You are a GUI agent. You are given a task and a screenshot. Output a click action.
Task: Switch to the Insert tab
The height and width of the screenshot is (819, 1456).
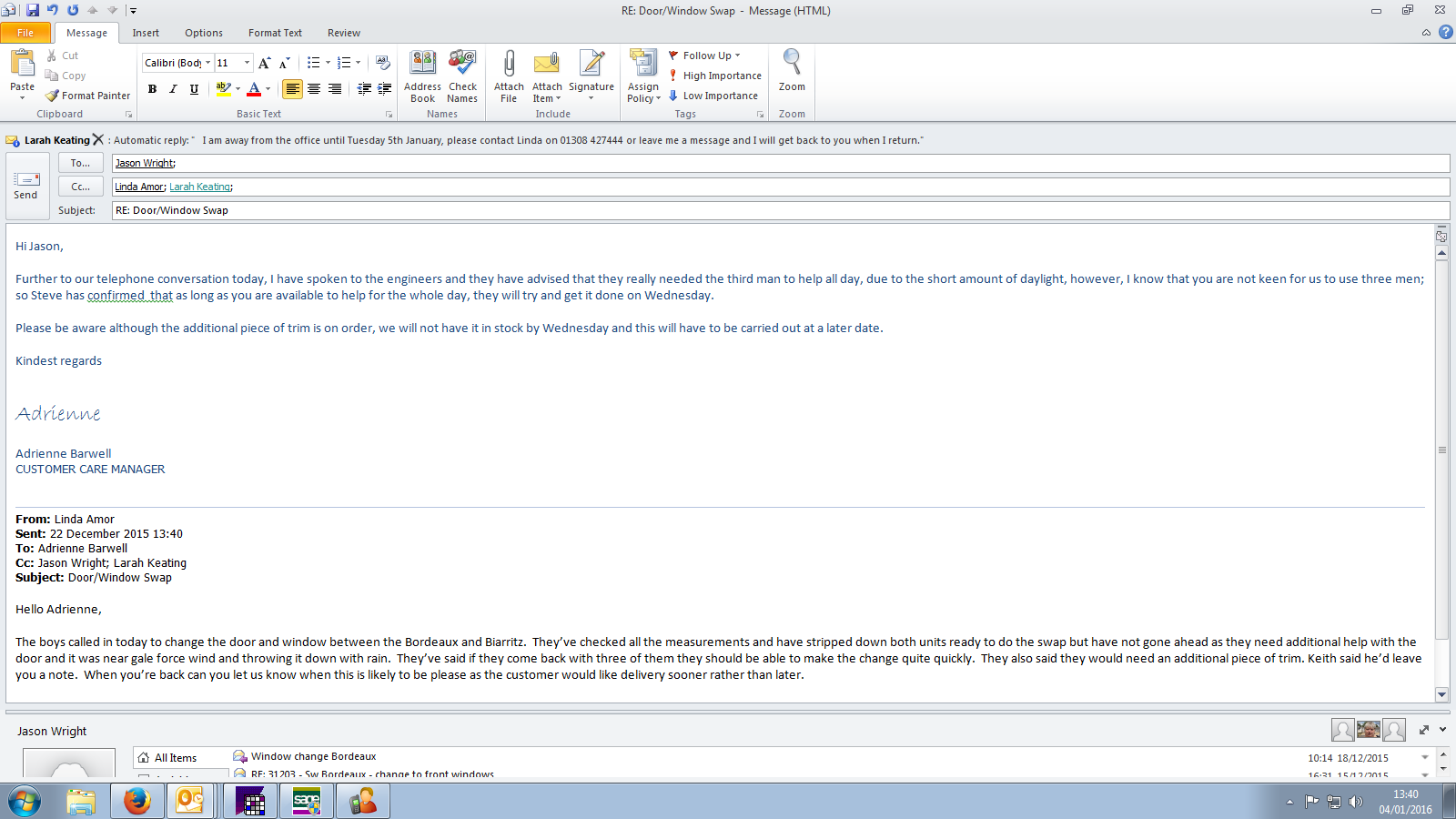(146, 33)
